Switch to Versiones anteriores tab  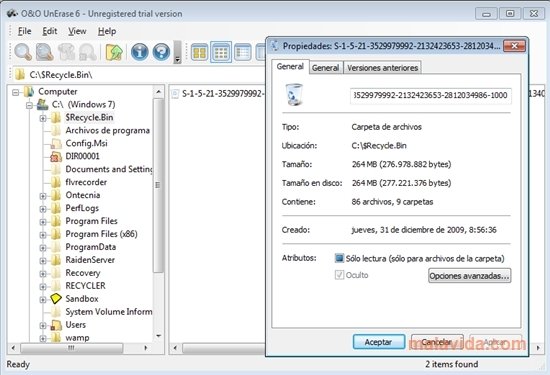coord(382,68)
